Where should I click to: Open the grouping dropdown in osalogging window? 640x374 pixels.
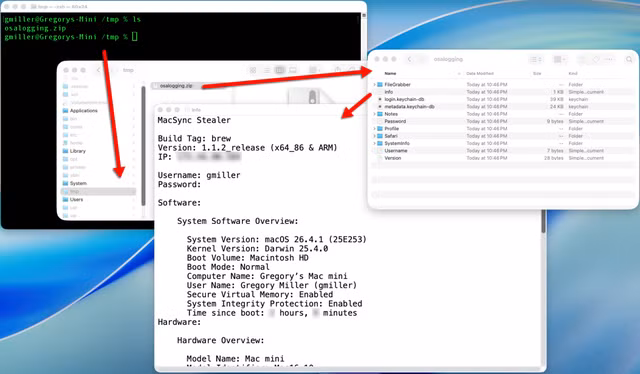click(559, 60)
